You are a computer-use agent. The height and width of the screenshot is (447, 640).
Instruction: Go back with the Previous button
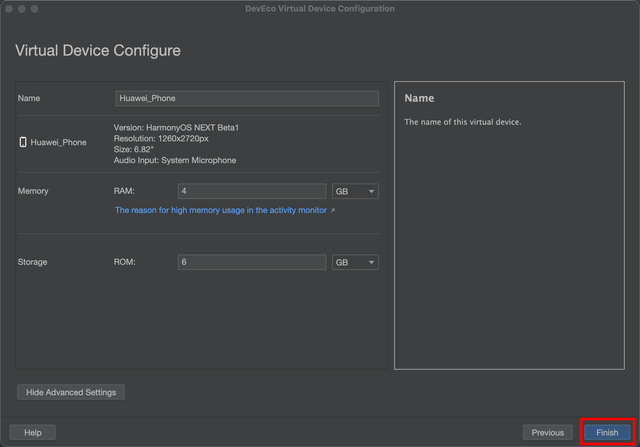coord(547,432)
